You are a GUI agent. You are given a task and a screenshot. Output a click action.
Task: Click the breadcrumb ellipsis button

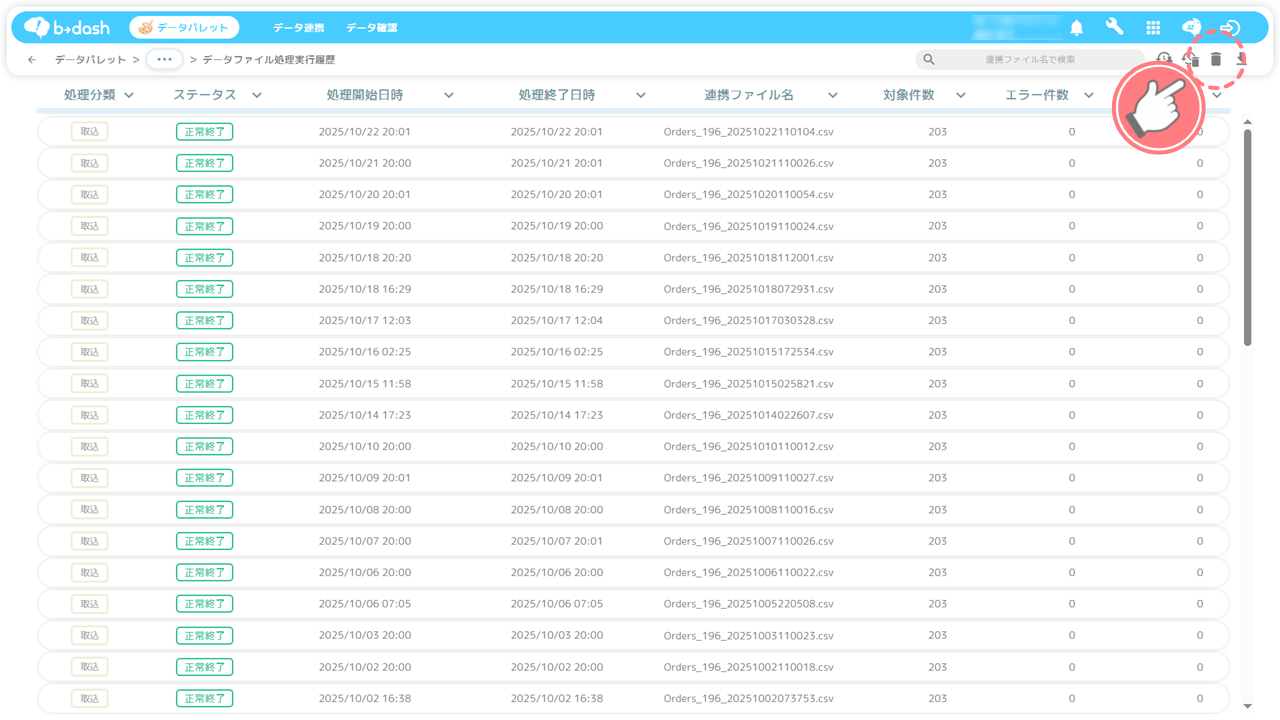click(165, 60)
